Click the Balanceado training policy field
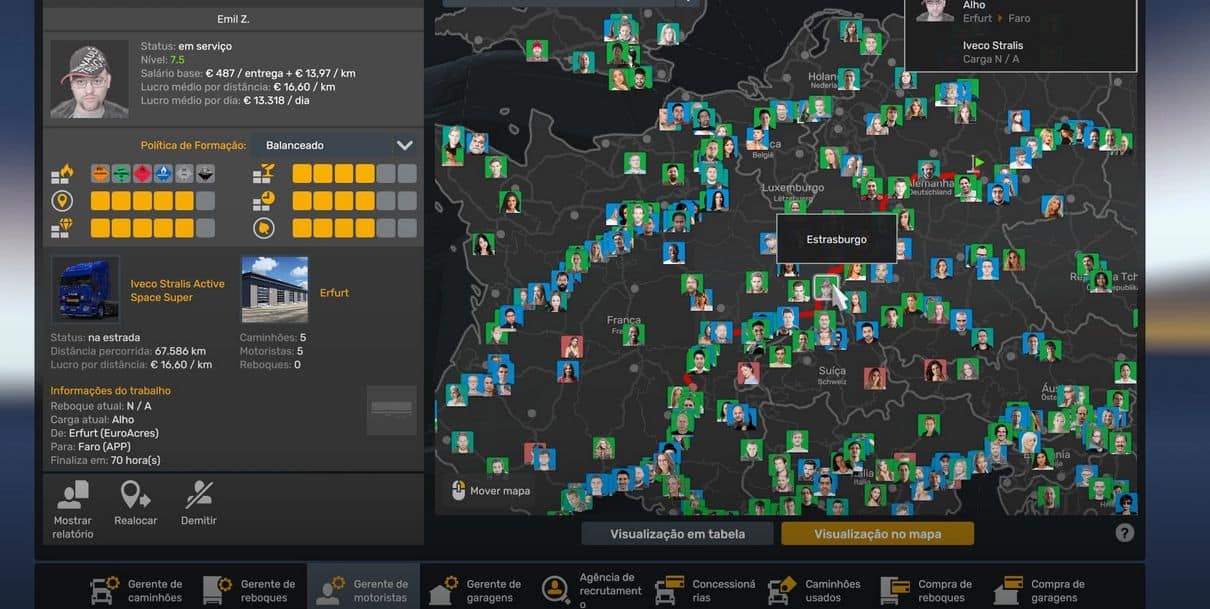 coord(320,145)
